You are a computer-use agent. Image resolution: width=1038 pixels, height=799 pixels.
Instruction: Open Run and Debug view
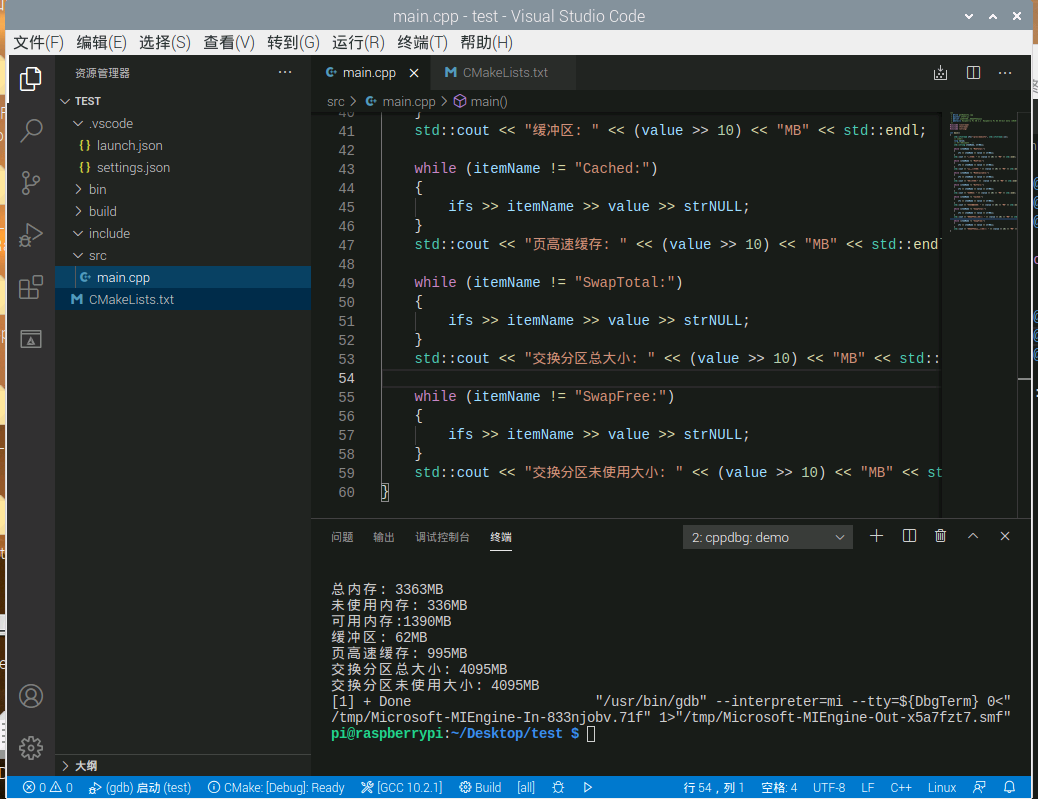coord(30,235)
